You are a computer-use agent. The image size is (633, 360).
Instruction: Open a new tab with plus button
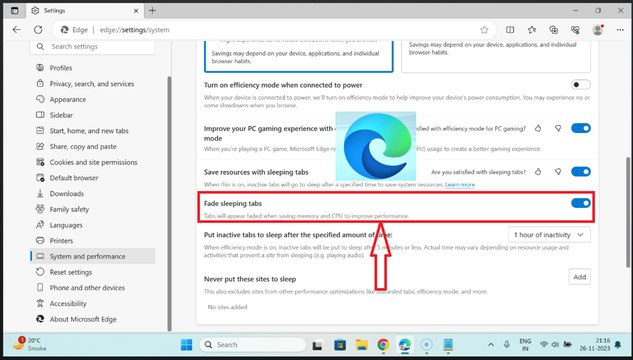coord(152,10)
